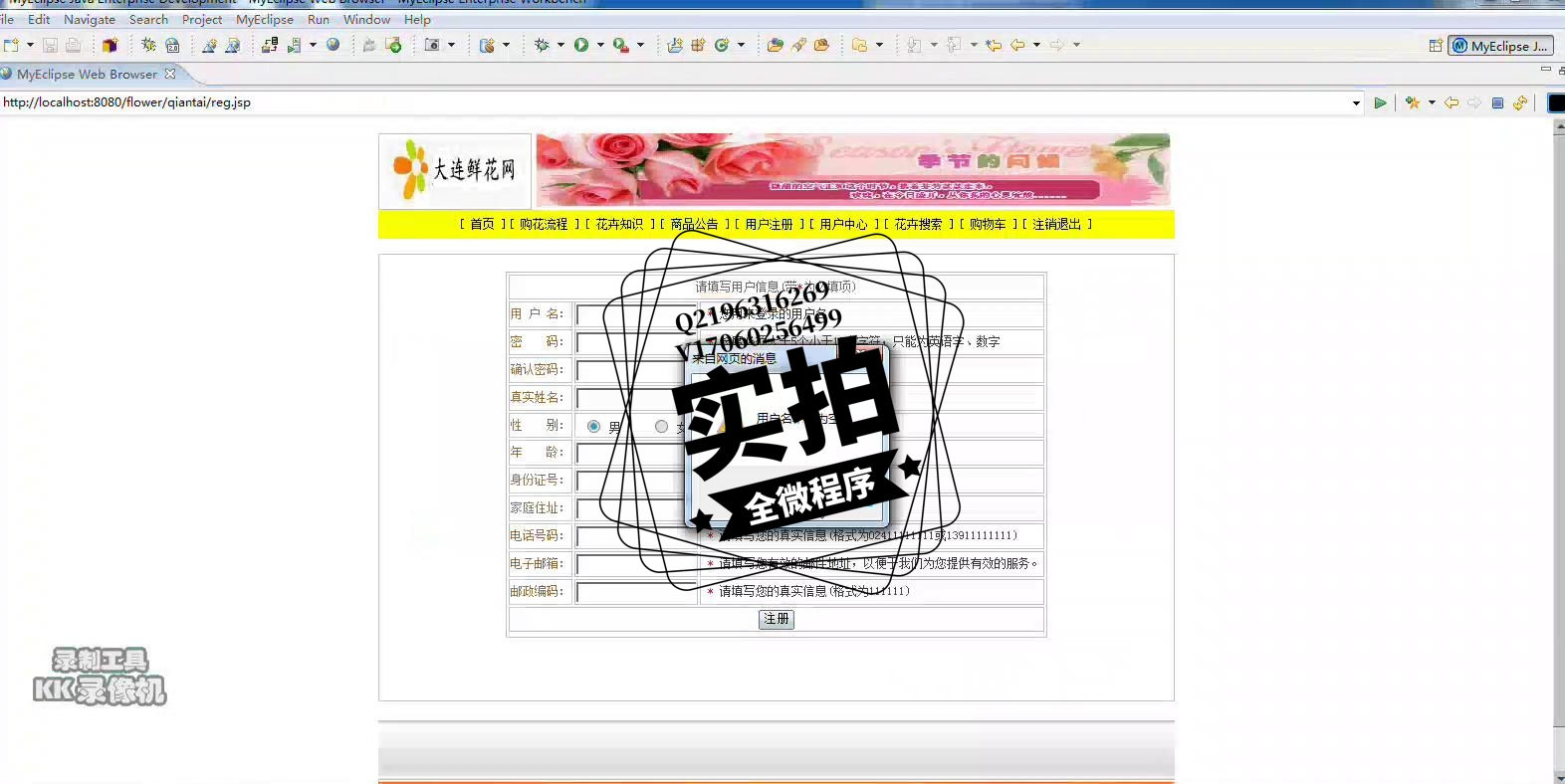Expand the External Tools dropdown arrow

tap(640, 45)
